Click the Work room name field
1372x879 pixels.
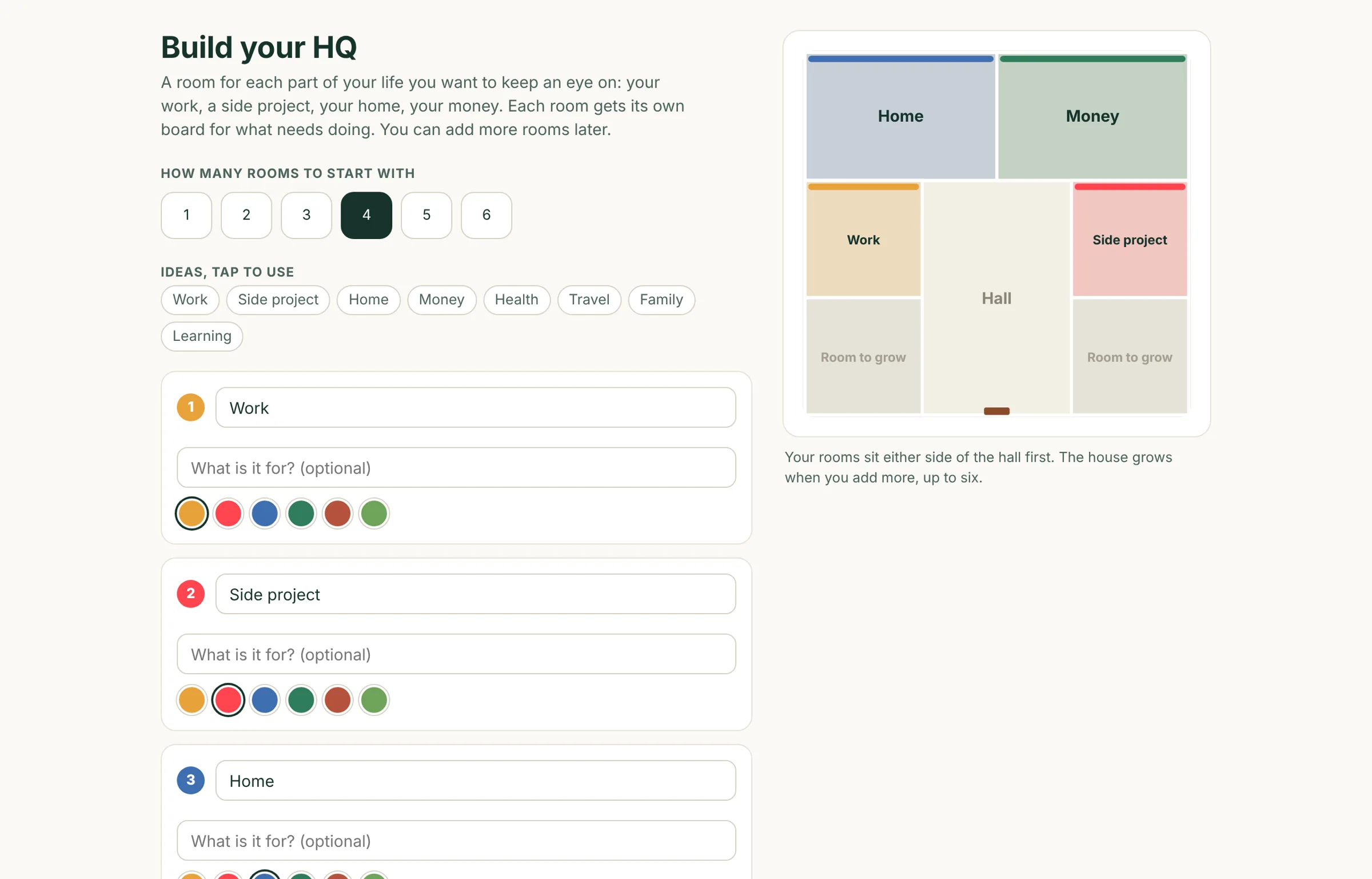(476, 408)
